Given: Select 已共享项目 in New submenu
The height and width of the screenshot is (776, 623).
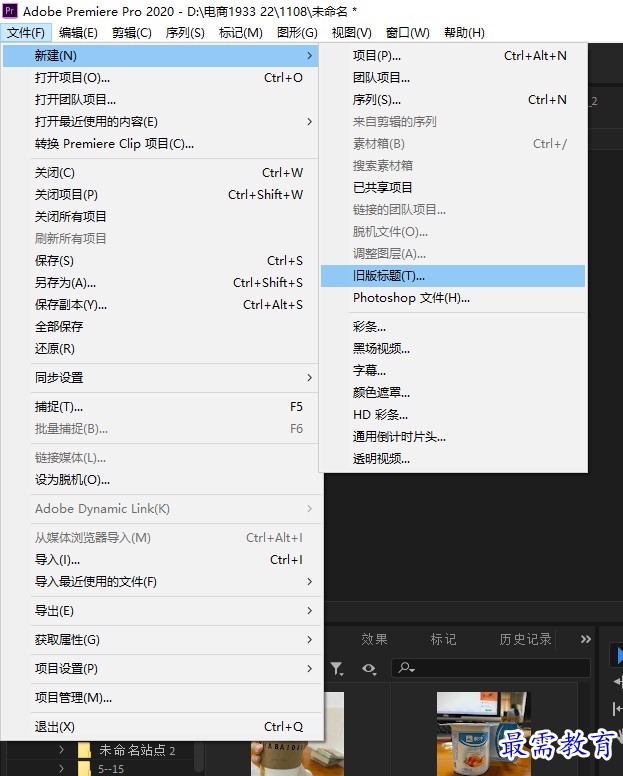Looking at the screenshot, I should pos(453,188).
